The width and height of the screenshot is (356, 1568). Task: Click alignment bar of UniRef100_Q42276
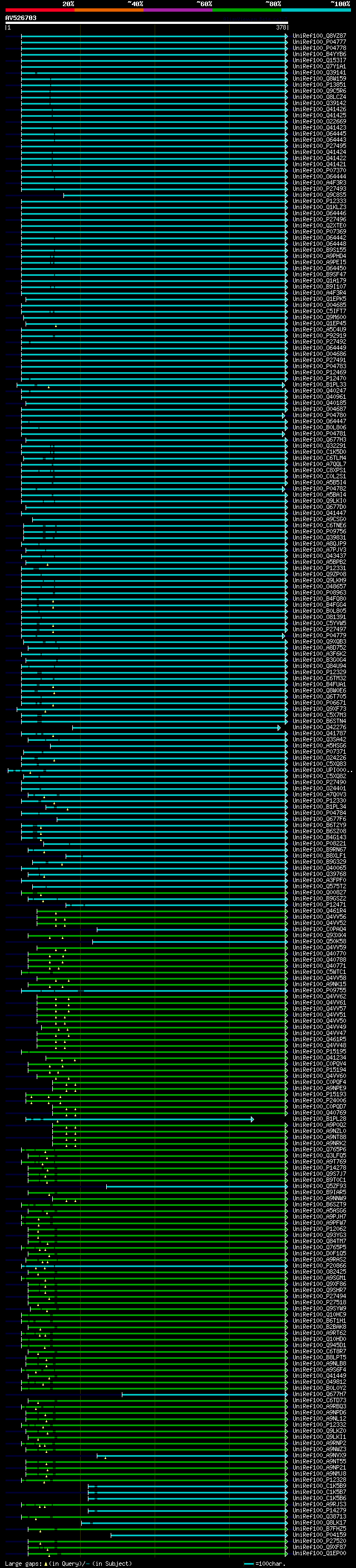tap(176, 728)
